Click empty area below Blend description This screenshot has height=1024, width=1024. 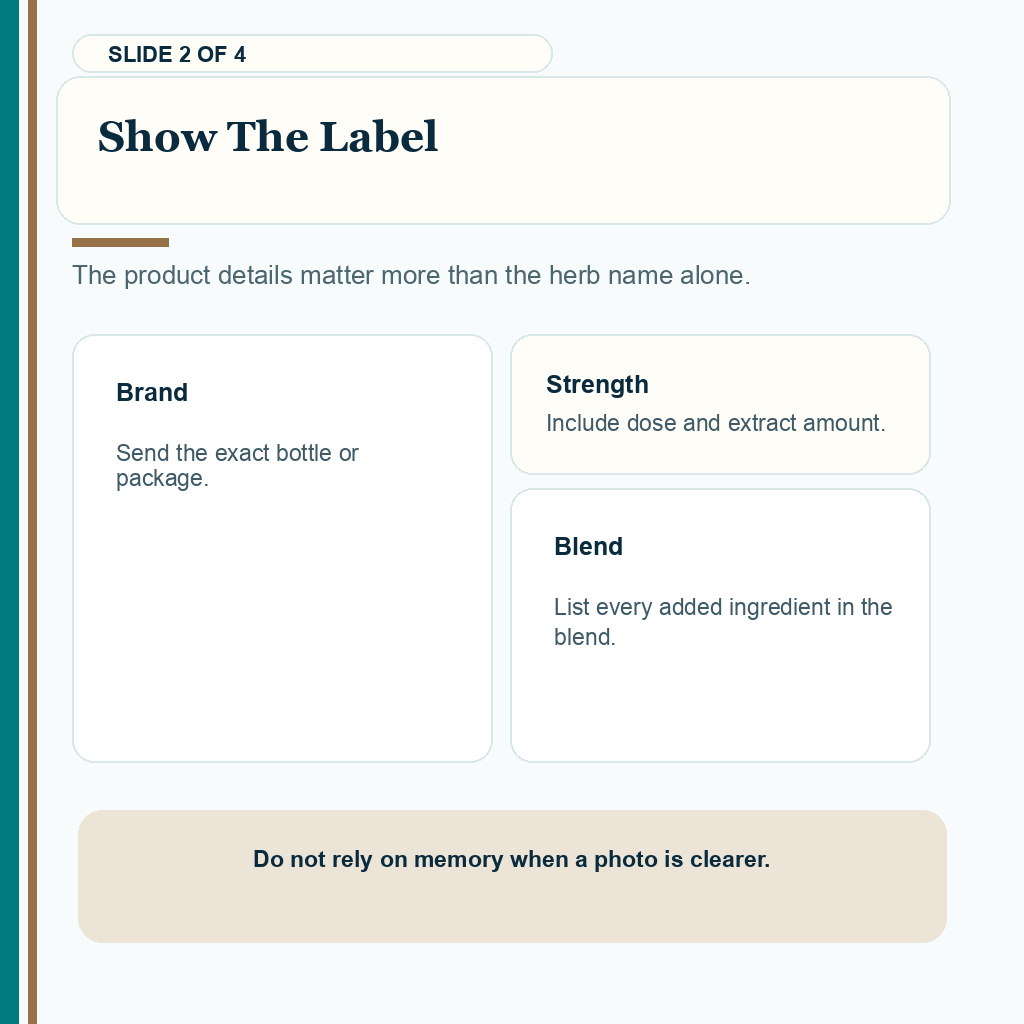720,705
